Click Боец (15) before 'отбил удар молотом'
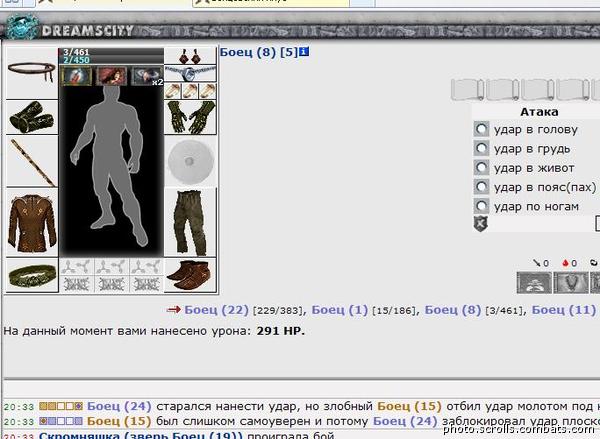Image resolution: width=600 pixels, height=439 pixels. pos(409,406)
